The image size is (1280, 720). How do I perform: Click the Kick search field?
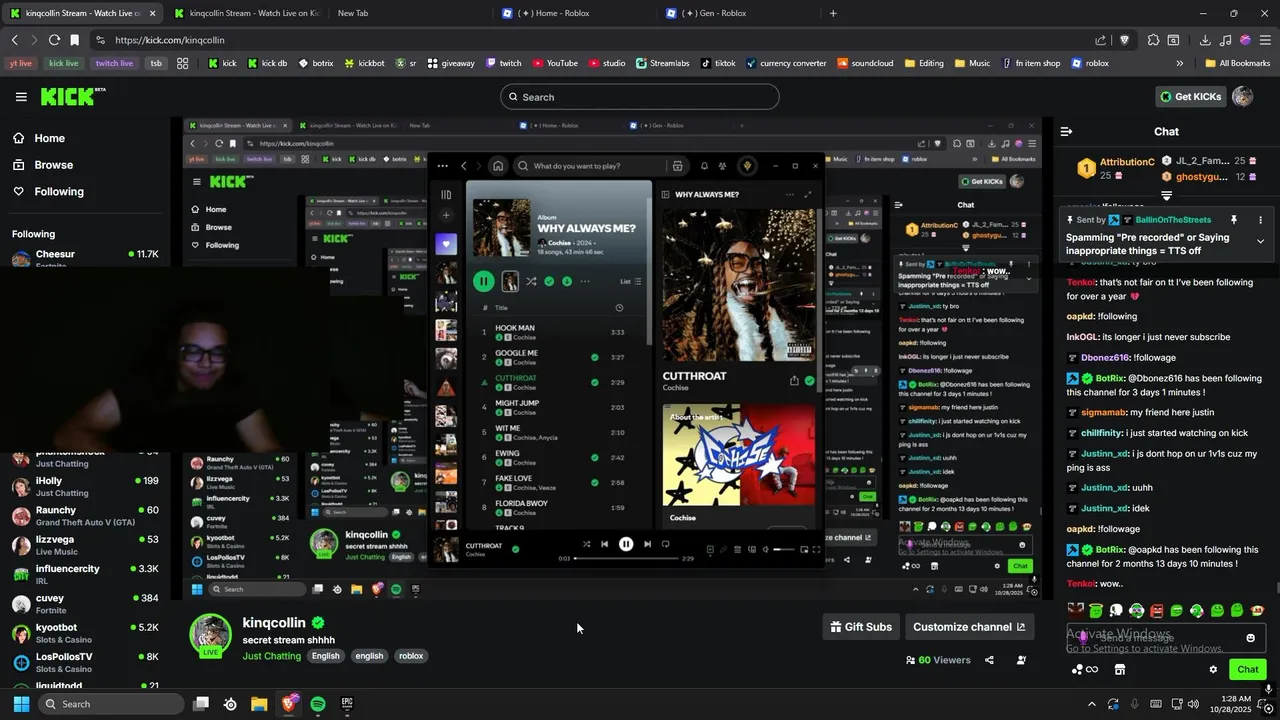pos(640,97)
